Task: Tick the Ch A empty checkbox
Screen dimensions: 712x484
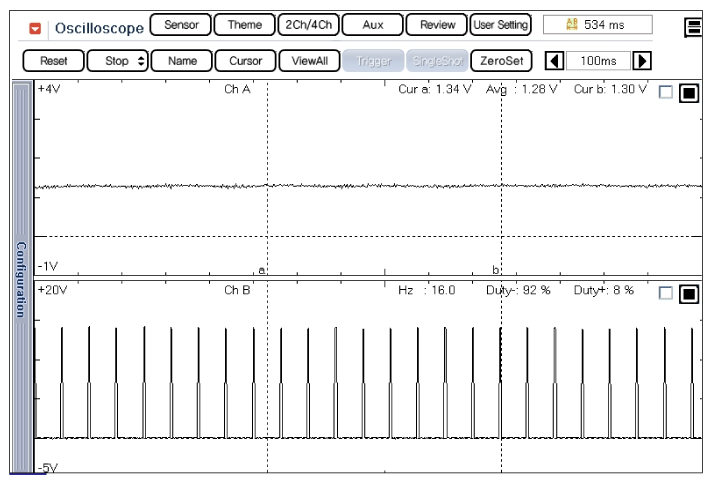Action: [666, 94]
